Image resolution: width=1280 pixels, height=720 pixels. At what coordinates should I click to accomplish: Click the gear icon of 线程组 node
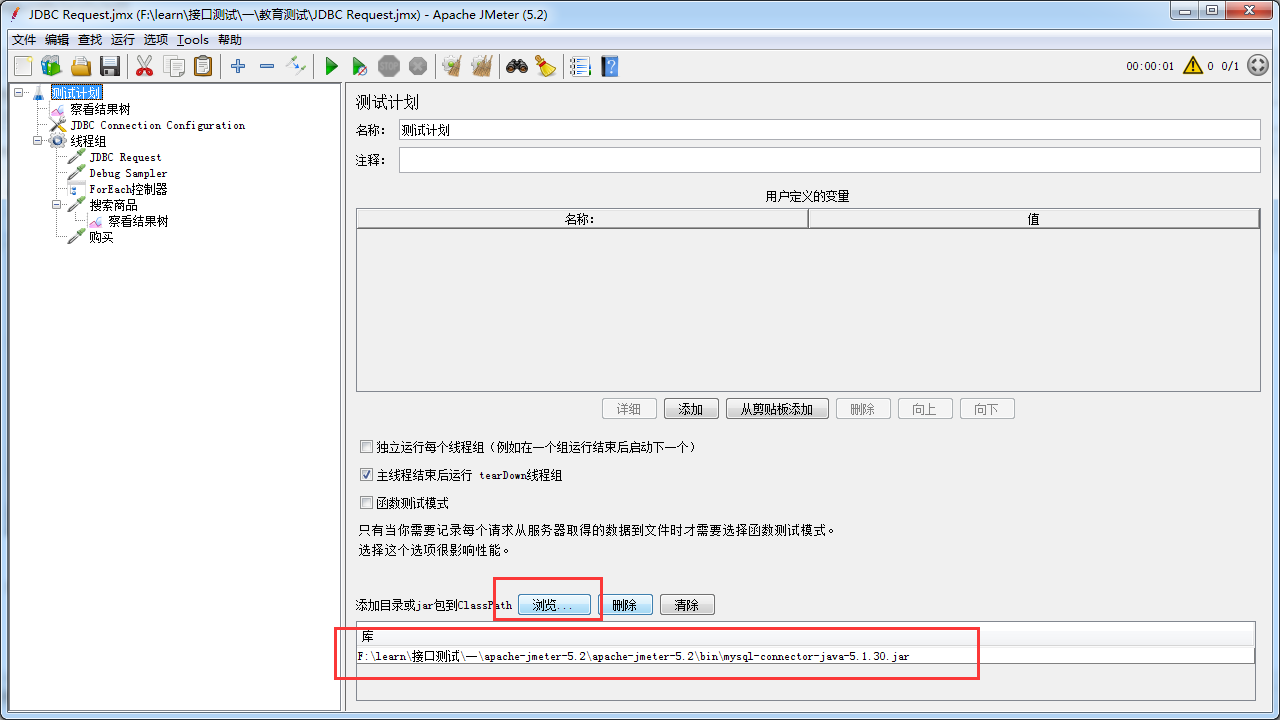[58, 141]
